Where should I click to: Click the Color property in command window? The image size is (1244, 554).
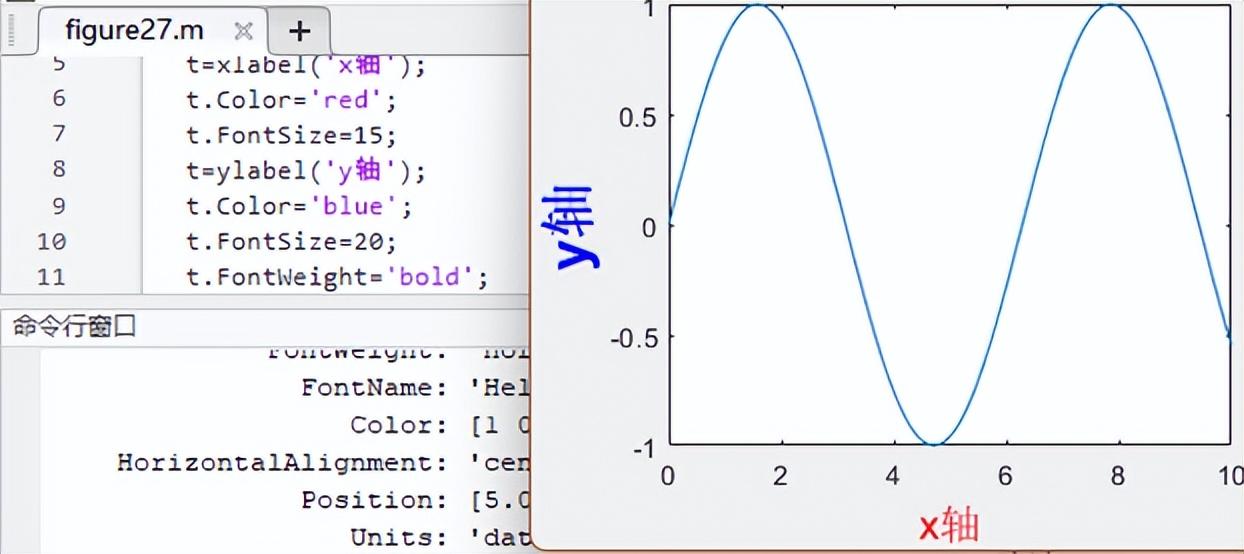pos(399,425)
